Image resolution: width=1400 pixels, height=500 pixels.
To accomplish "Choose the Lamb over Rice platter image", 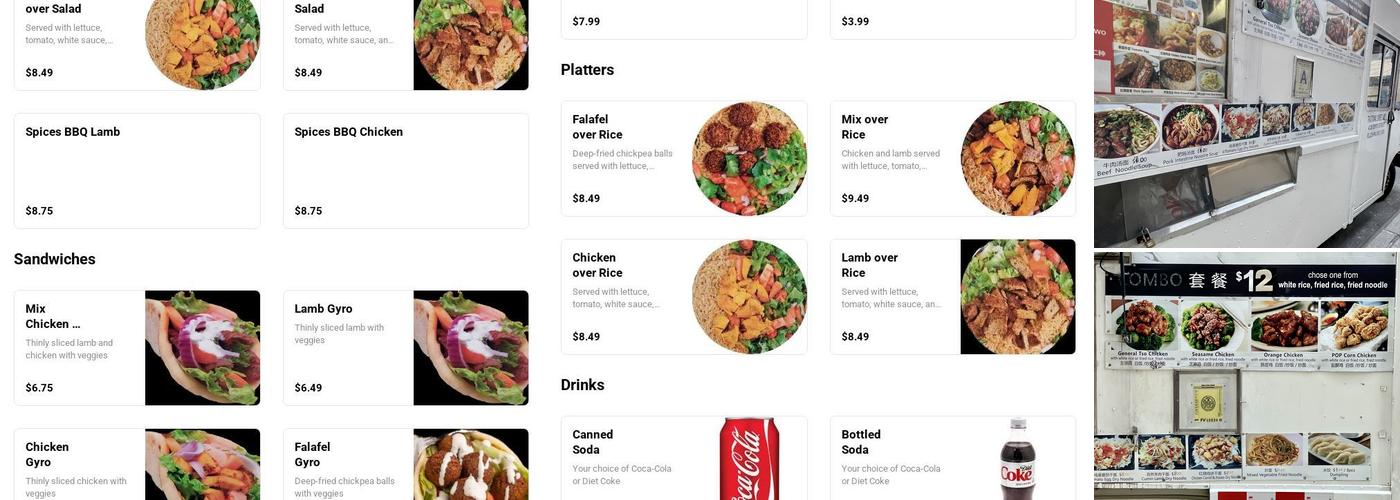I will [x=1018, y=297].
